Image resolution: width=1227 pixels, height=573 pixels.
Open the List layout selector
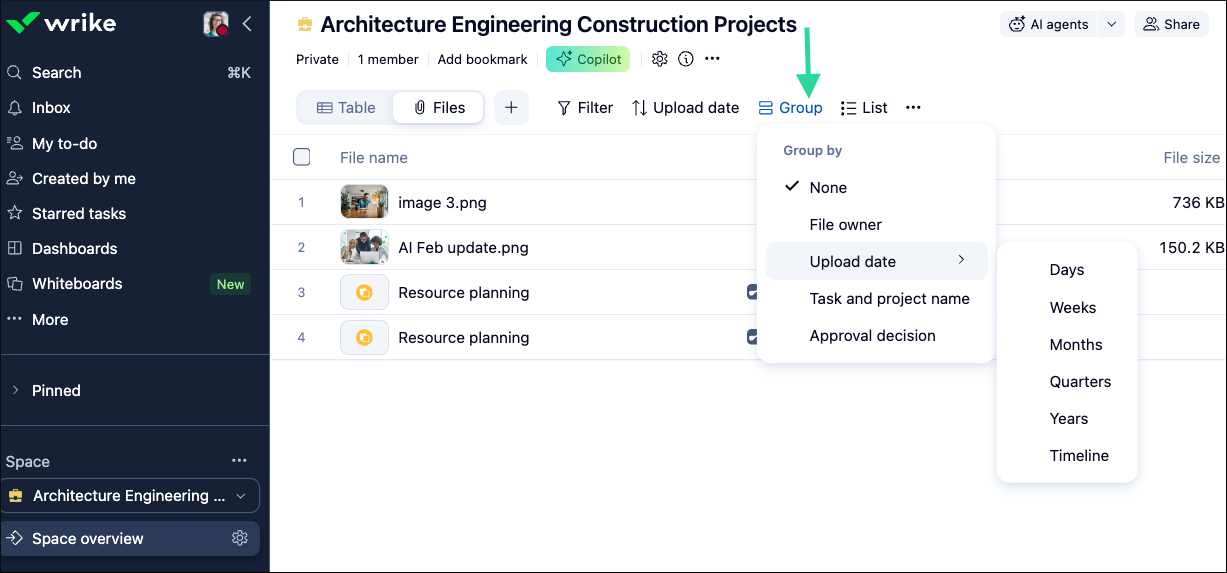(864, 108)
